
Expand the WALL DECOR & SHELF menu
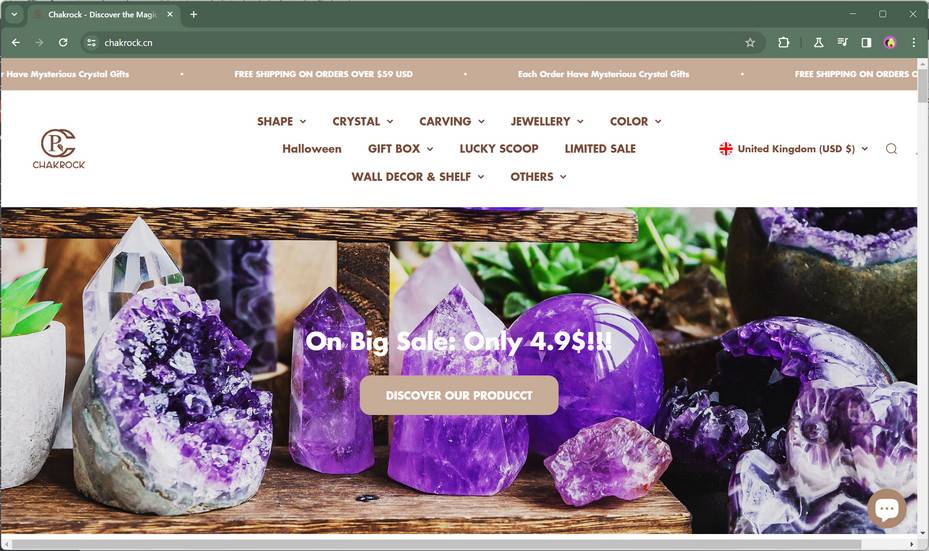tap(418, 177)
